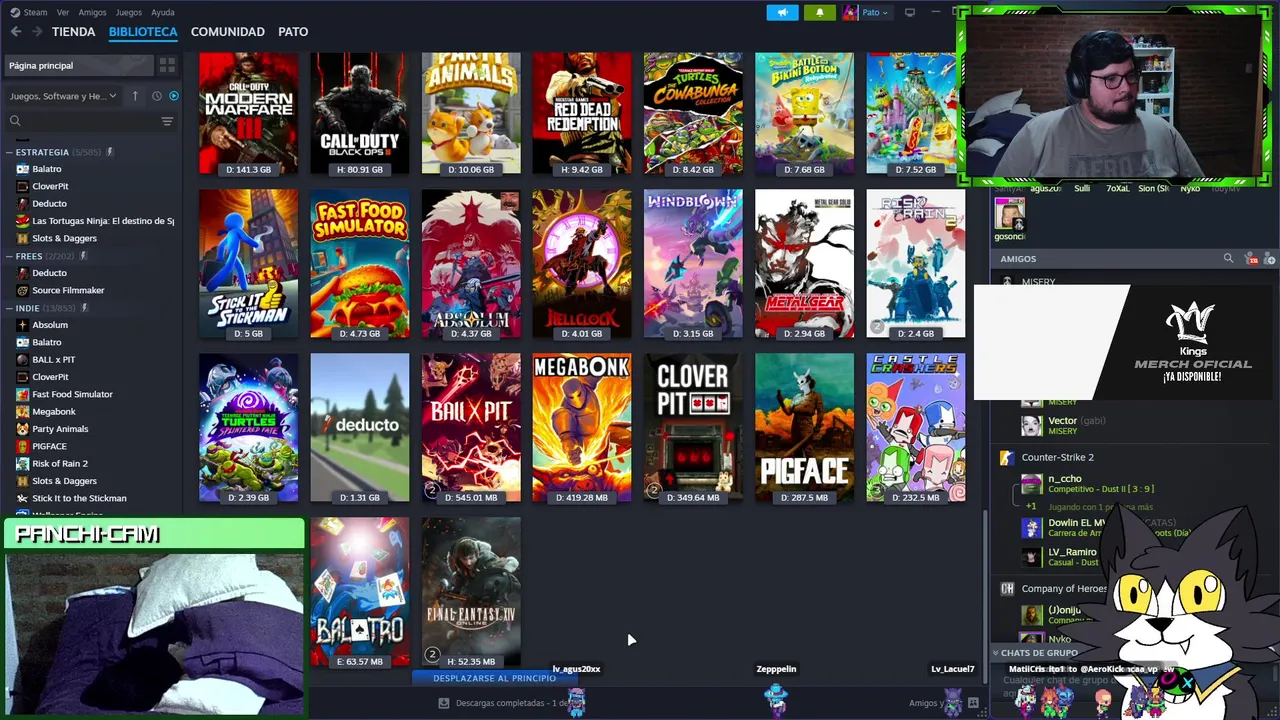Open Windblown game cover
Viewport: 1280px width, 720px height.
693,263
